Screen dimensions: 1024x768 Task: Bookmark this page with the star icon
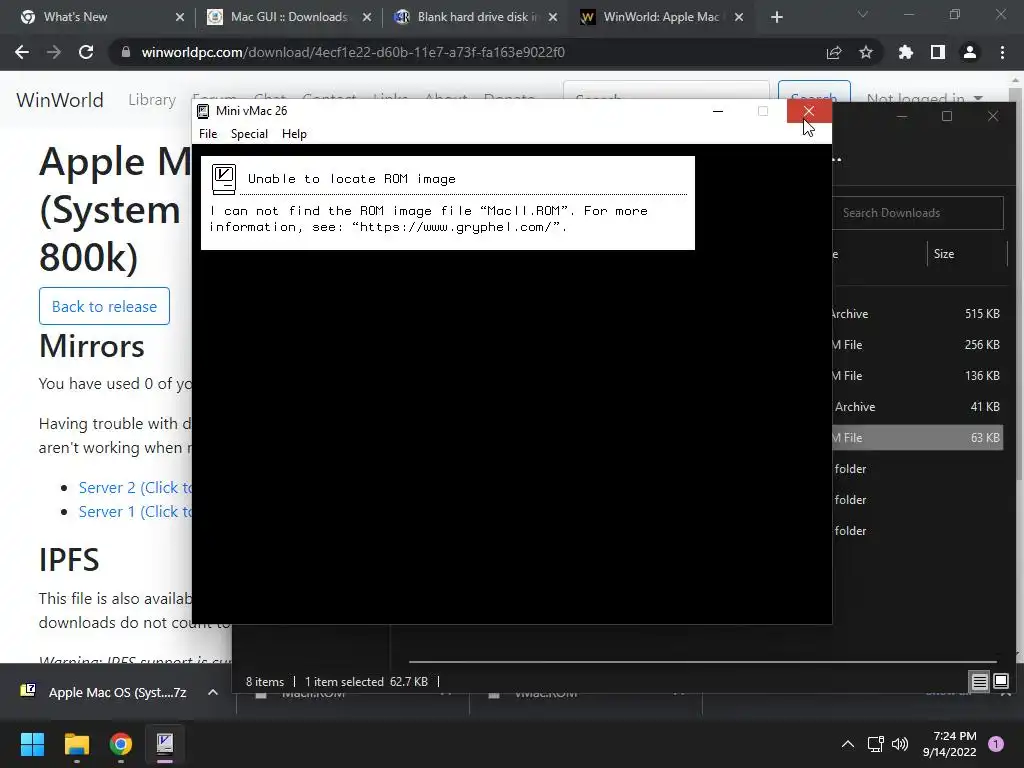pyautogui.click(x=866, y=52)
